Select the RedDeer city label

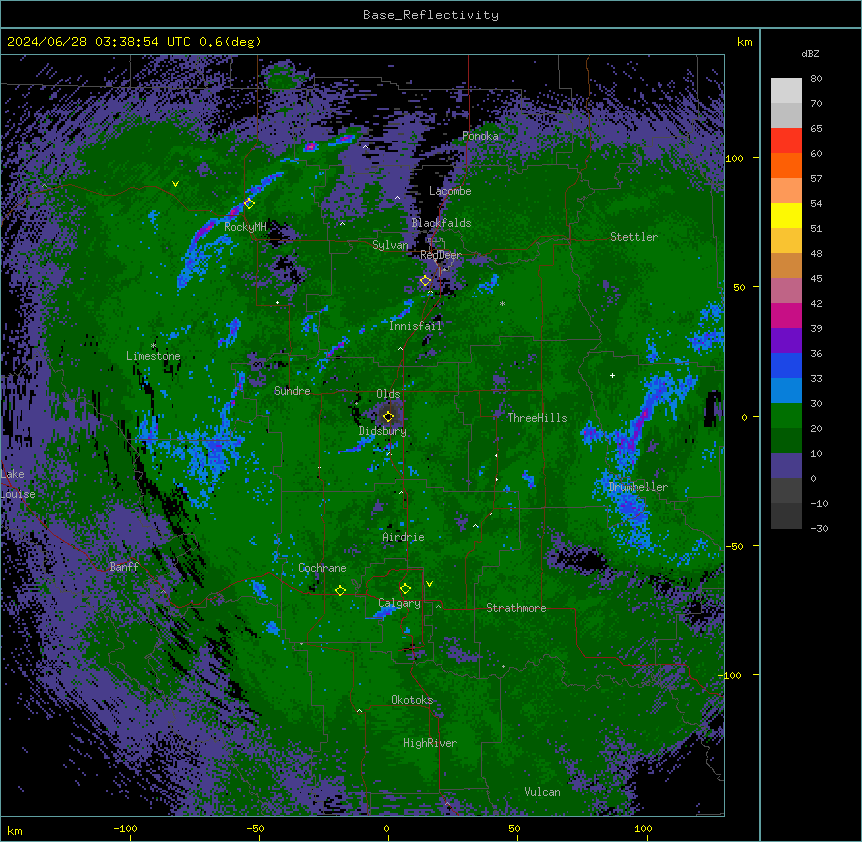[x=441, y=255]
